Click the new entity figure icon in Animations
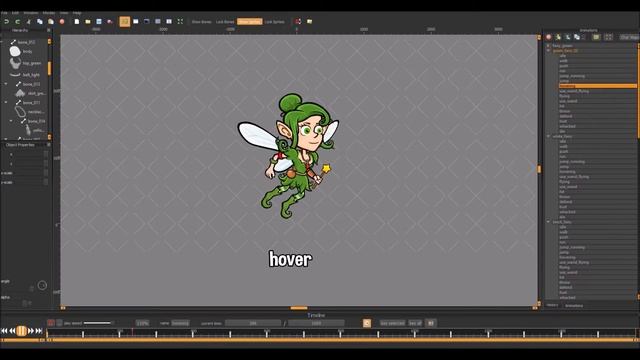640x360 pixels. (558, 37)
